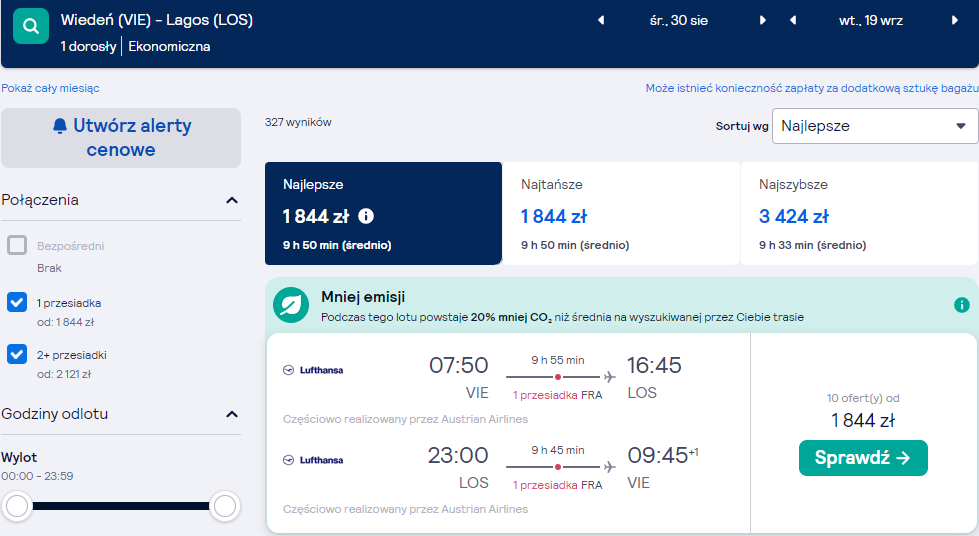This screenshot has height=536, width=979.
Task: Click the green search magnifier icon
Action: click(31, 26)
